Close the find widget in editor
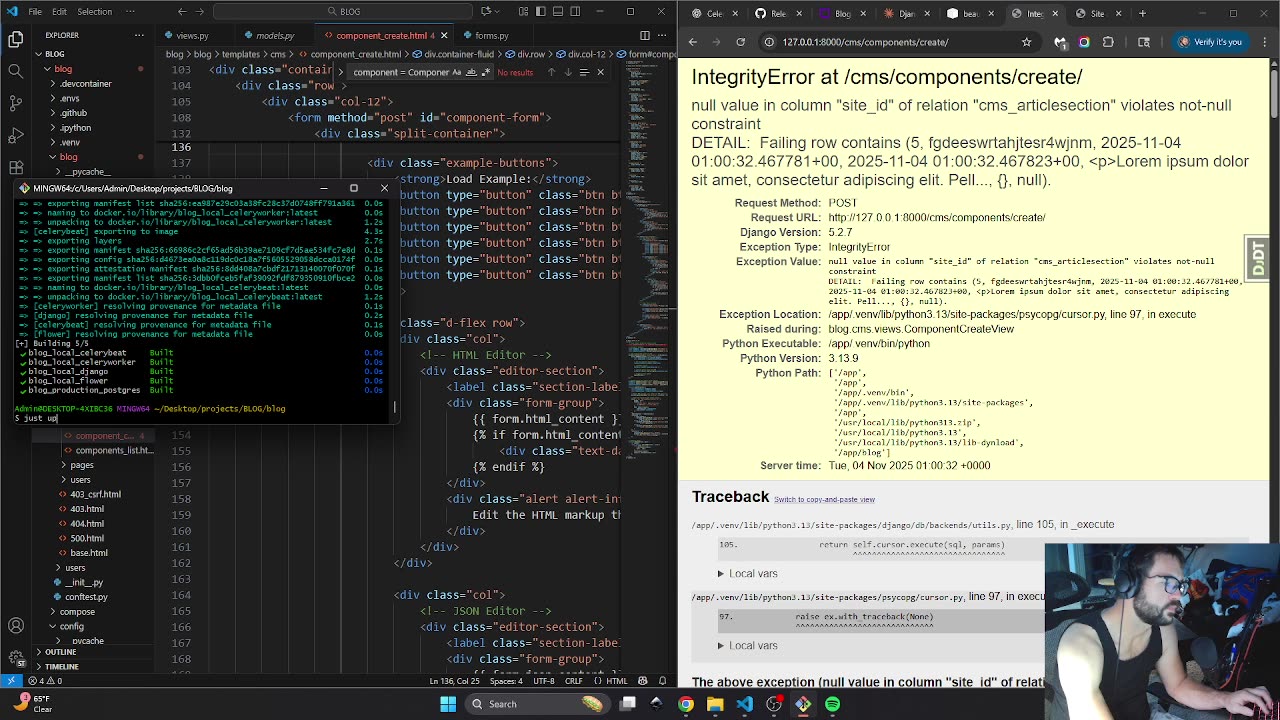1280x720 pixels. (600, 72)
